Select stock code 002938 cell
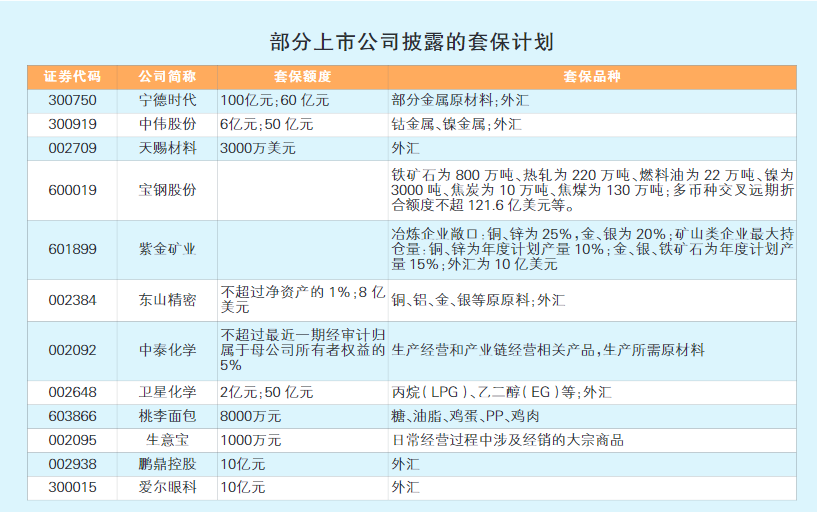This screenshot has height=512, width=817. [72, 464]
